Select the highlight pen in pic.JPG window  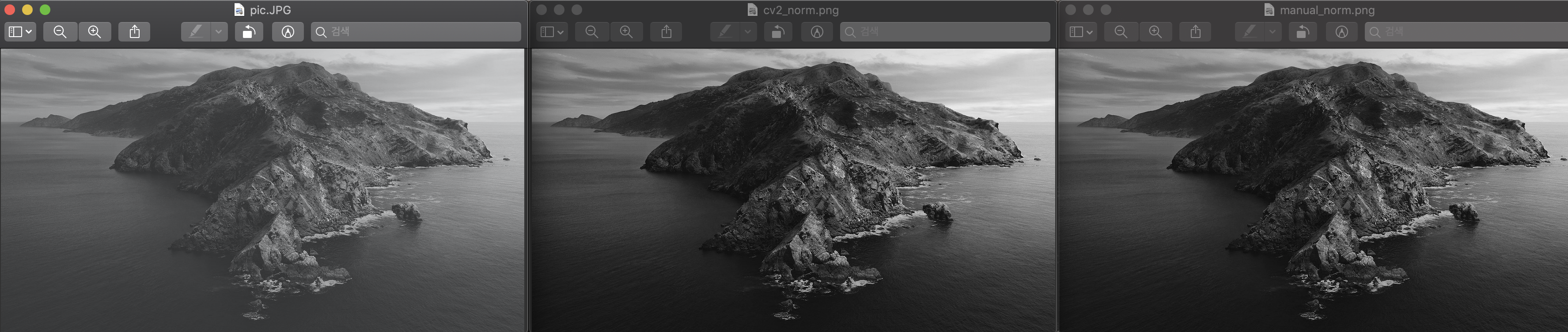195,32
